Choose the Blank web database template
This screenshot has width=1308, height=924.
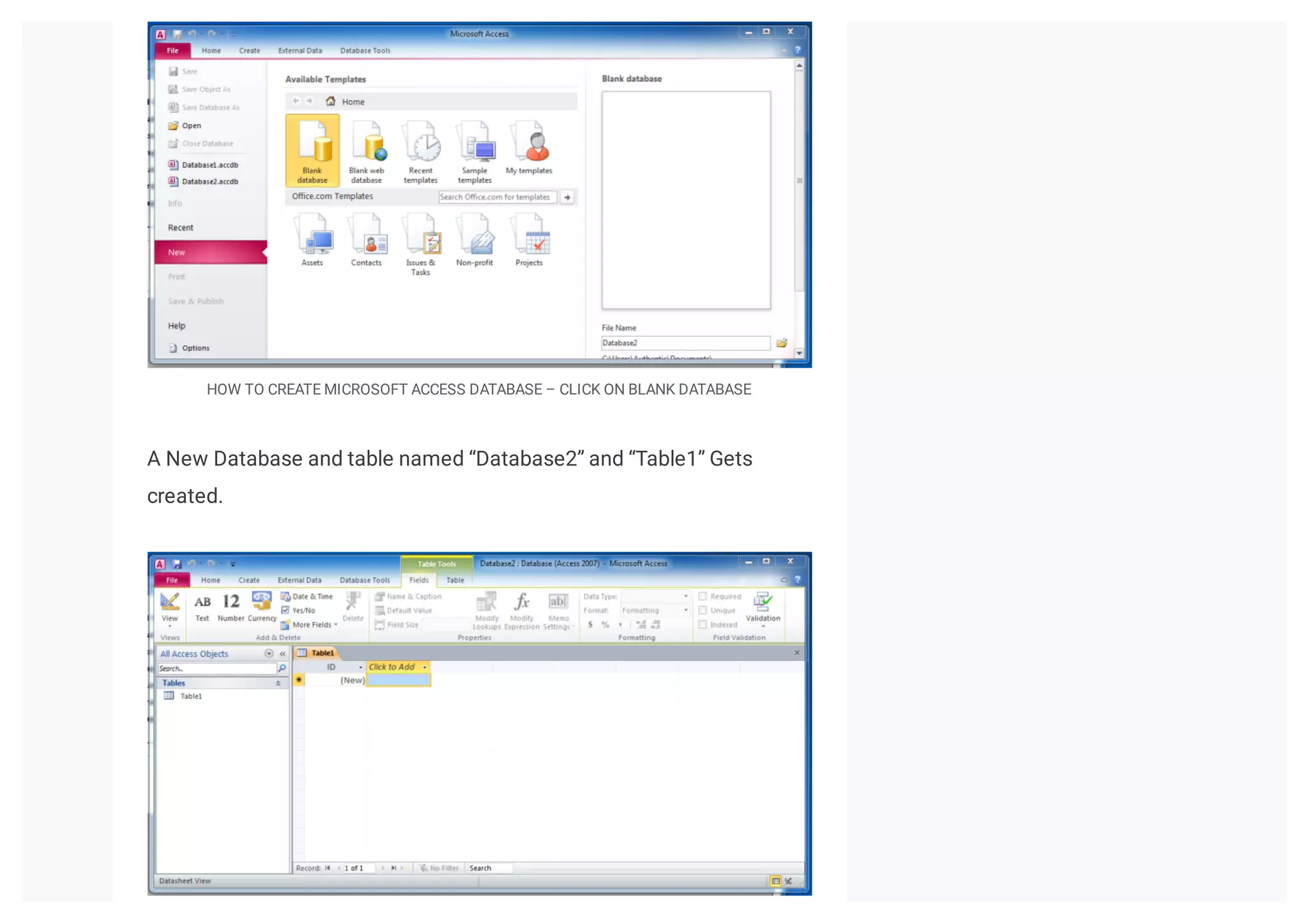point(367,152)
